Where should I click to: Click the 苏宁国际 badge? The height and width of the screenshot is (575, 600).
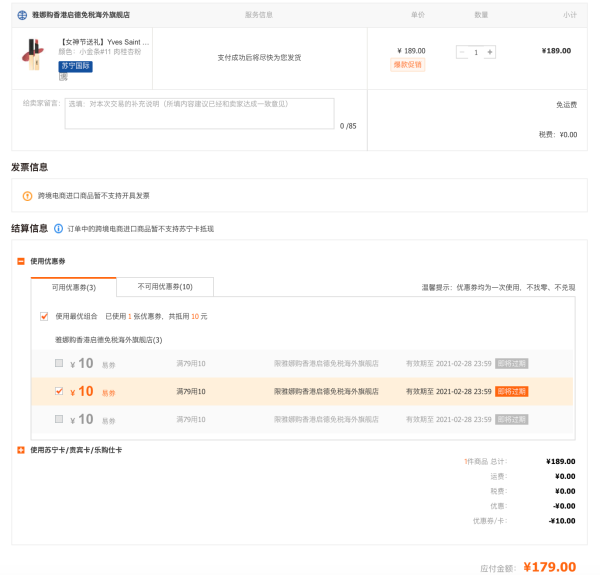pos(75,66)
